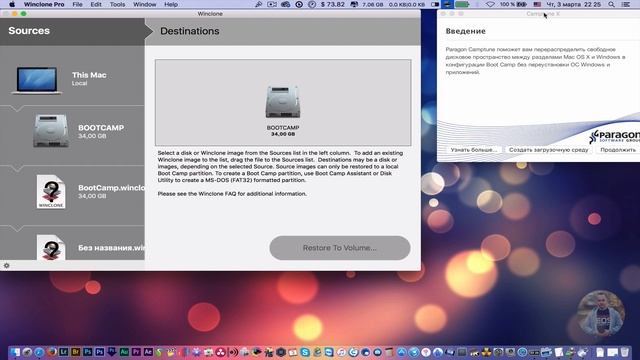Click the Paragon Software Group logo
Image resolution: width=640 pixels, height=360 pixels.
tap(614, 136)
